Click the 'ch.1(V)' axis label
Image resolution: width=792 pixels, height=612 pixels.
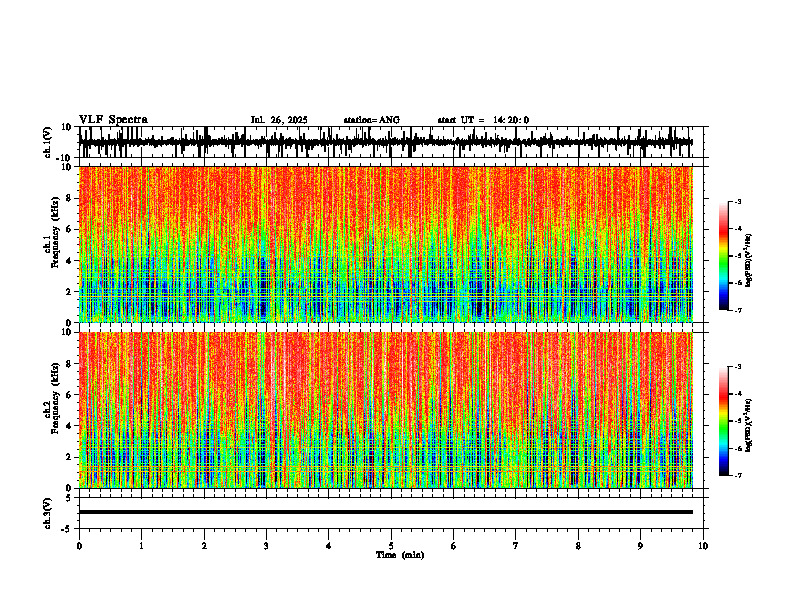(48, 142)
